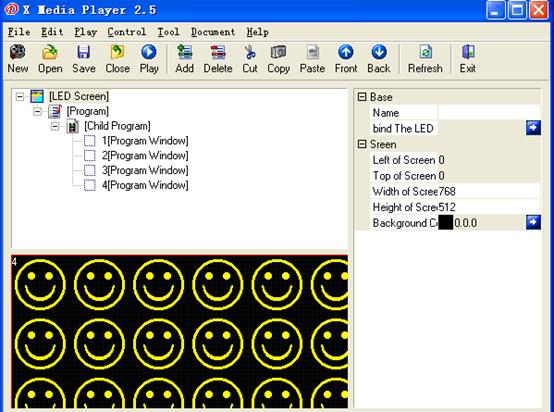Send item back with the Back arrow icon
This screenshot has width=554, height=412.
pyautogui.click(x=379, y=52)
